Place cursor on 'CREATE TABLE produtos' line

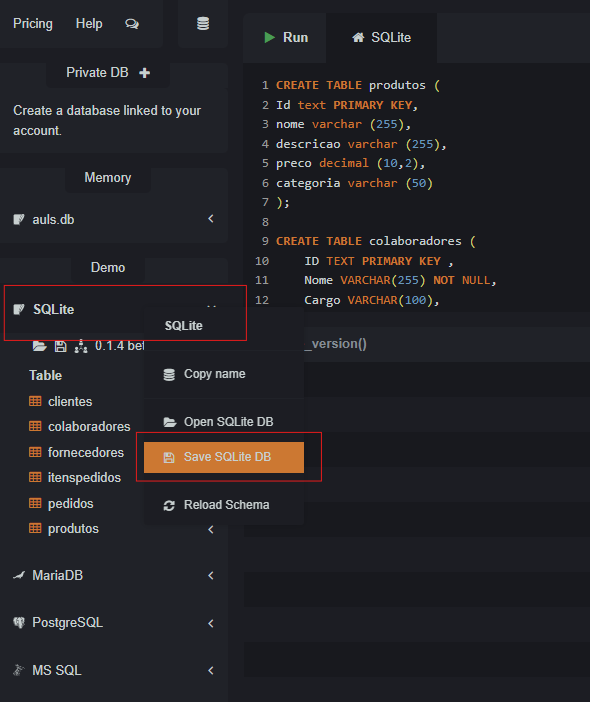click(358, 85)
